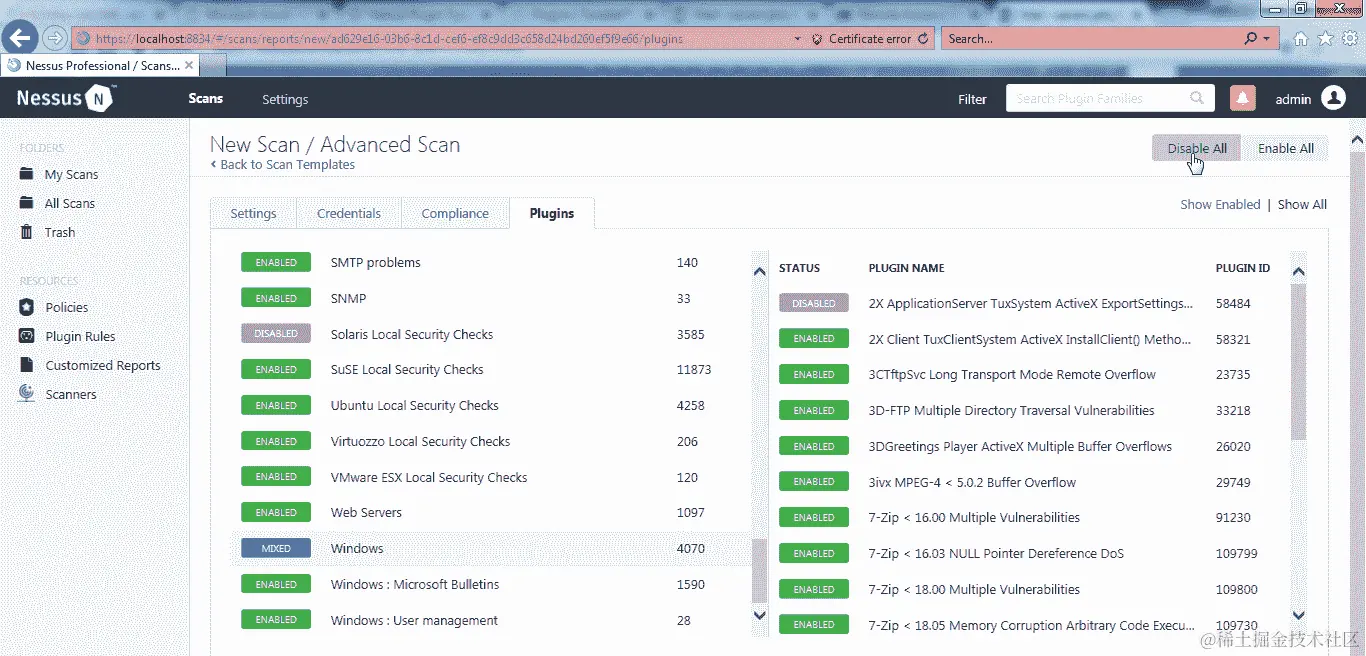
Task: Click the browser Back arrow button
Action: (x=21, y=38)
